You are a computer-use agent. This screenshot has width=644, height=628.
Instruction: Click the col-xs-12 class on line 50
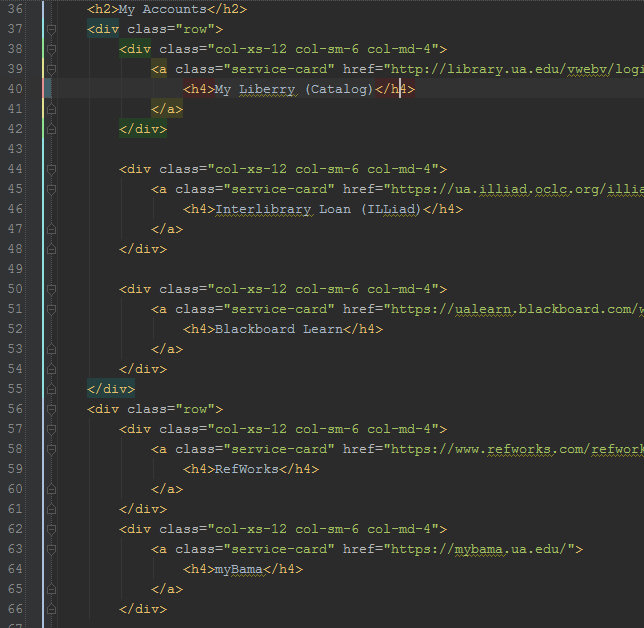[x=251, y=289]
